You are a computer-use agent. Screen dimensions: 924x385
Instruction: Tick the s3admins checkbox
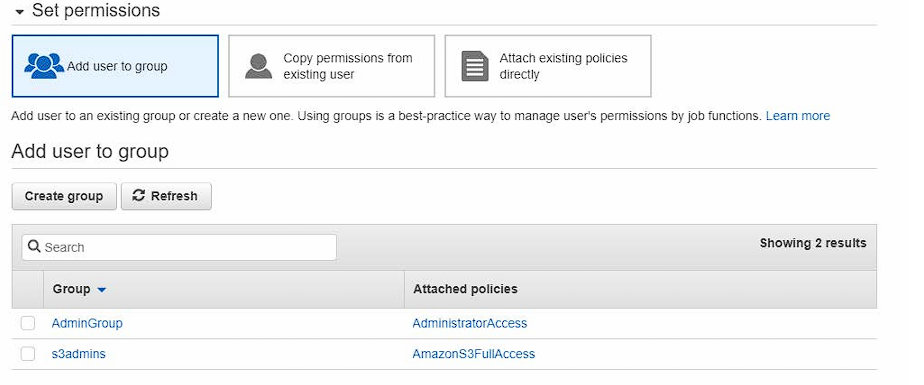[28, 354]
